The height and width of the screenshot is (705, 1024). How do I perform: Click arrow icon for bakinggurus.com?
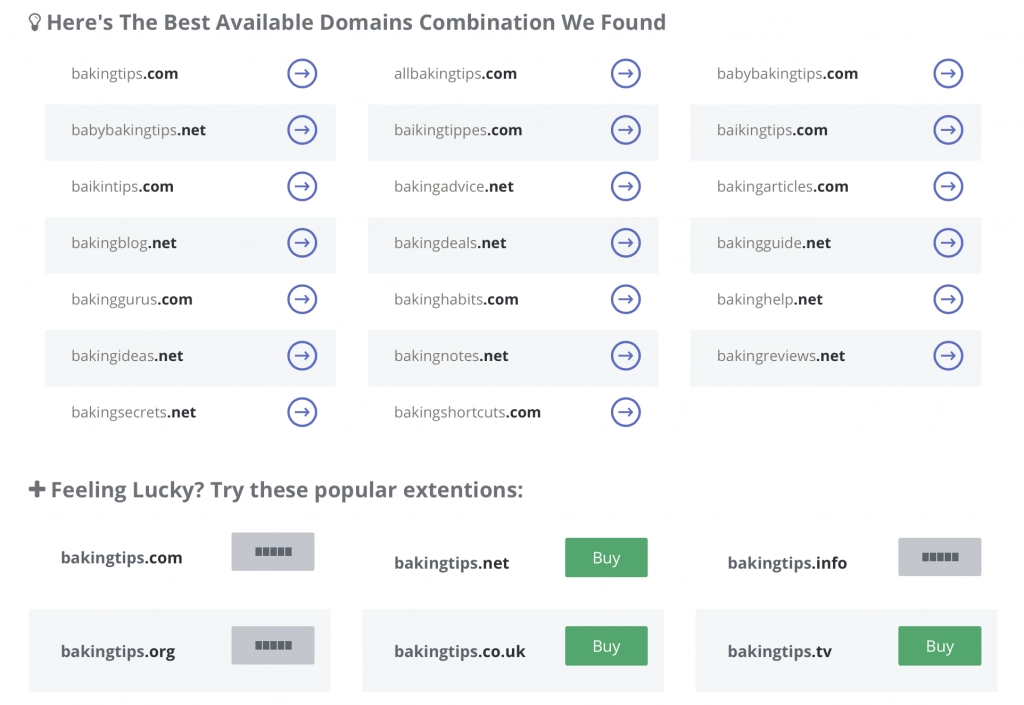(x=302, y=299)
